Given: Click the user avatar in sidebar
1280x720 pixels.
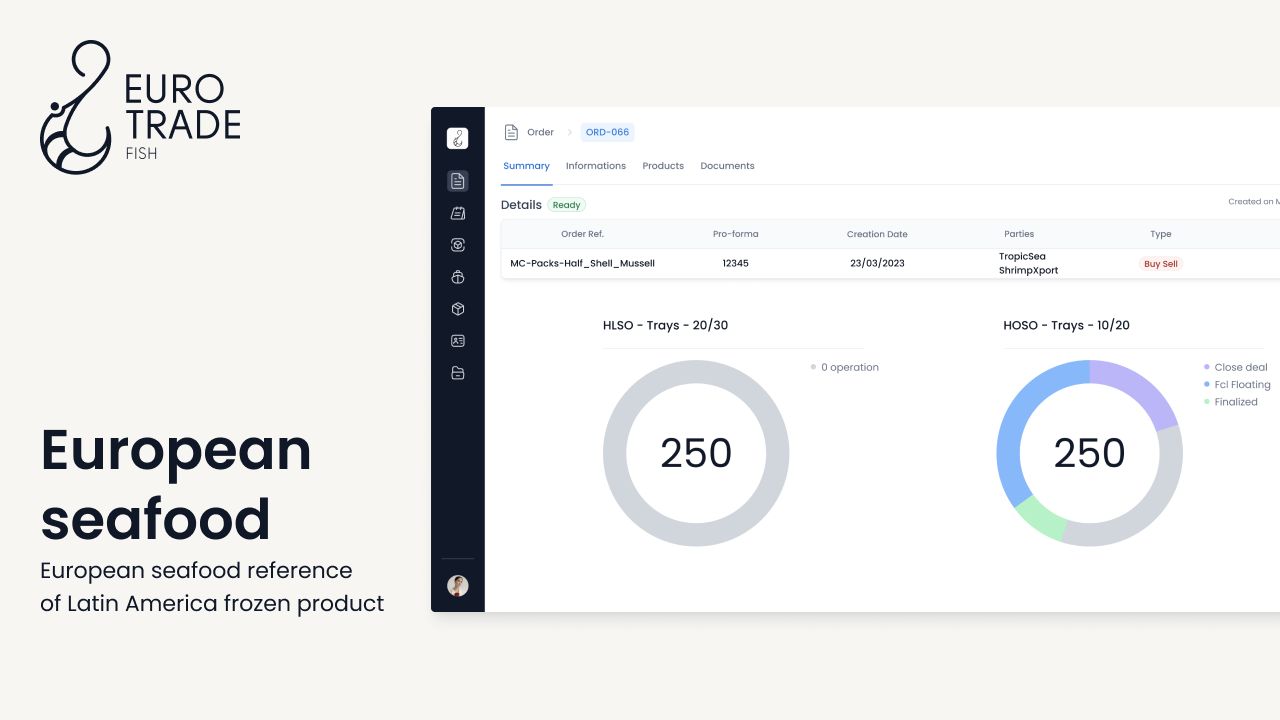Looking at the screenshot, I should (x=457, y=586).
